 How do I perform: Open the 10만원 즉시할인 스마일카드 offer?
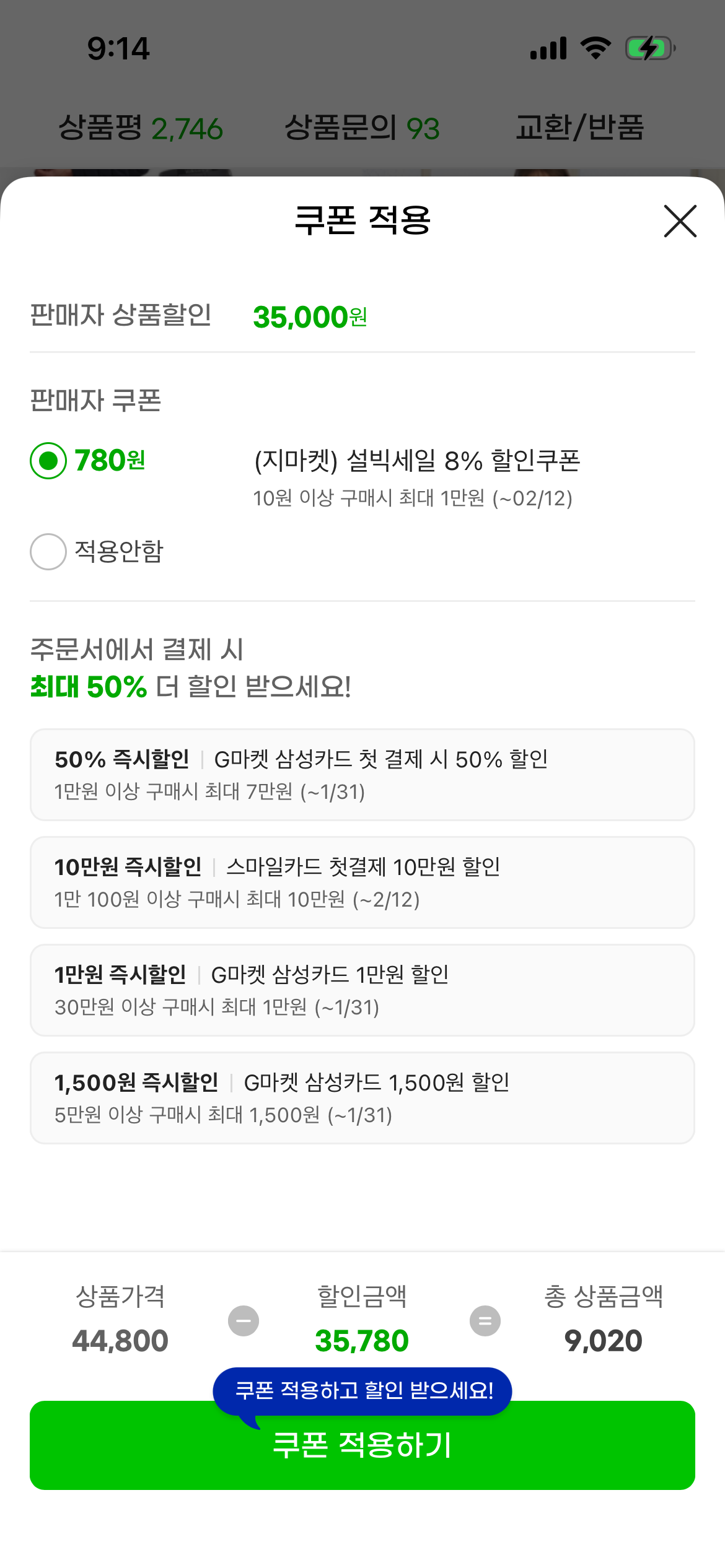point(362,882)
